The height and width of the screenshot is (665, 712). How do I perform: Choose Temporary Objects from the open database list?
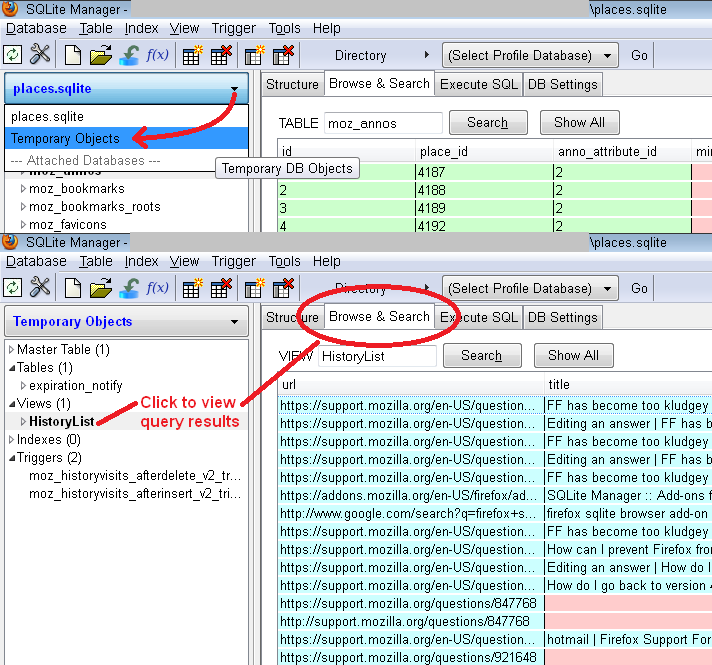pos(65,138)
